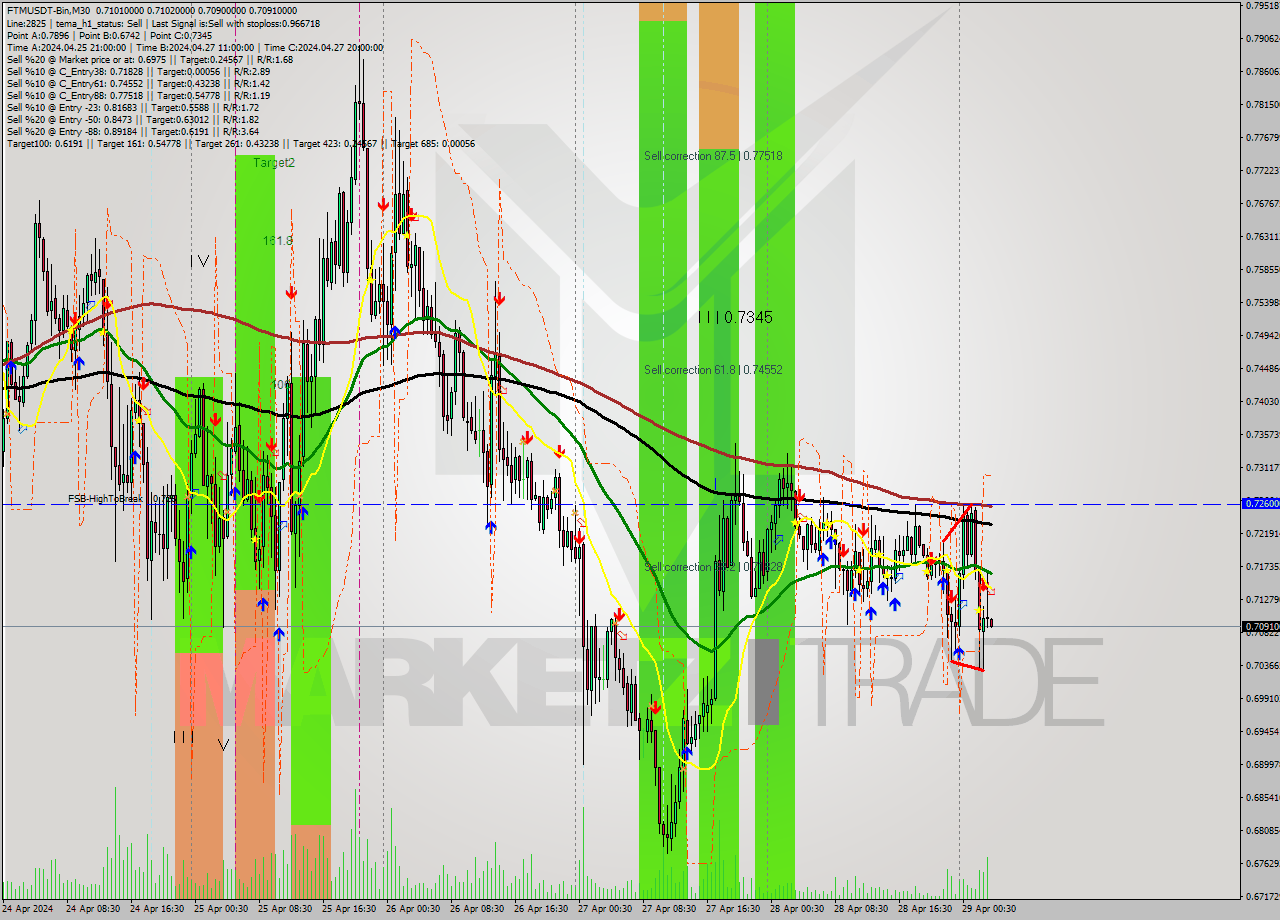Viewport: 1280px width, 920px height.
Task: Click the '| | | 0.7345' wave label
Action: pos(735,317)
